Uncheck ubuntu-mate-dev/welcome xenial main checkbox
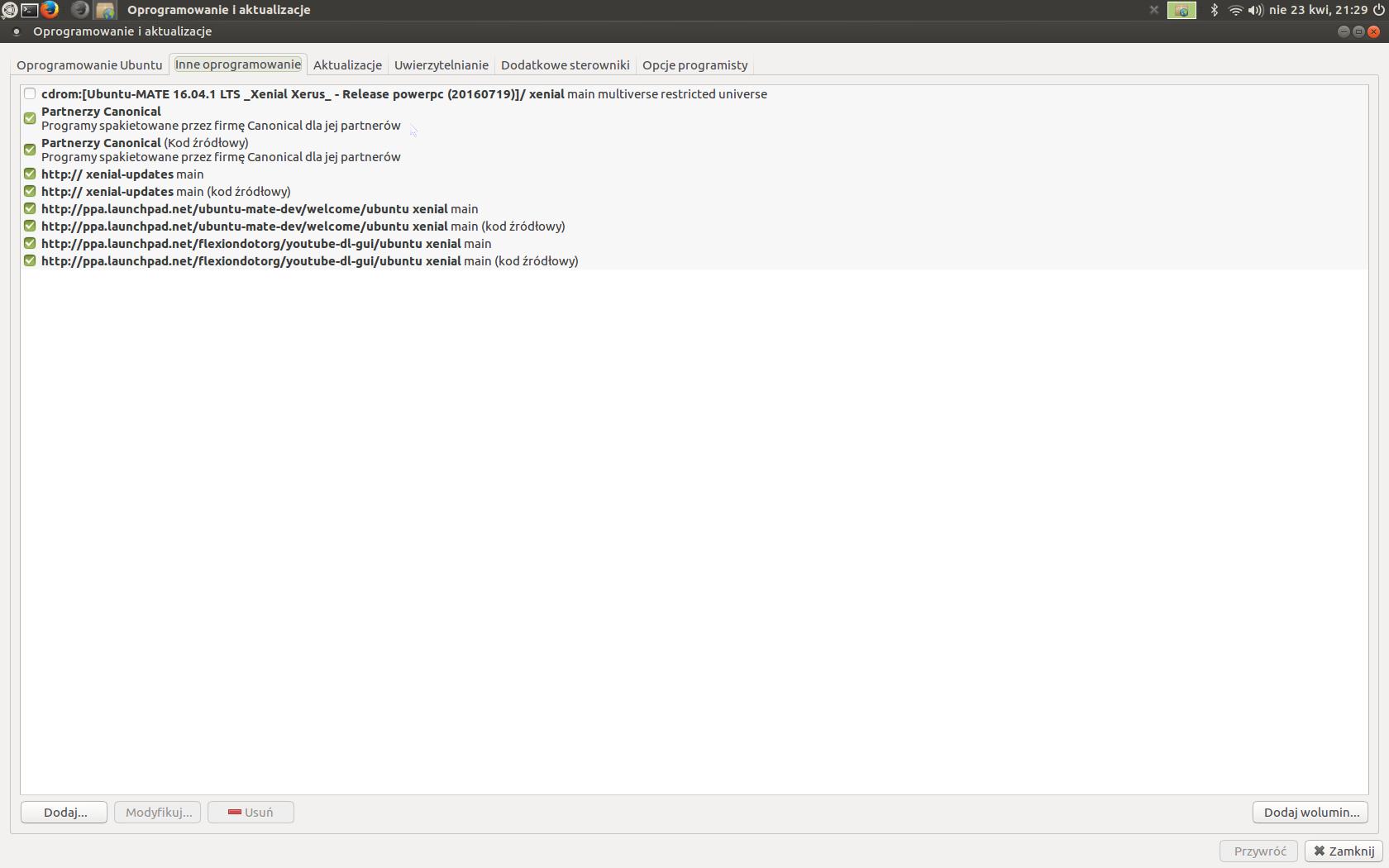 point(30,208)
